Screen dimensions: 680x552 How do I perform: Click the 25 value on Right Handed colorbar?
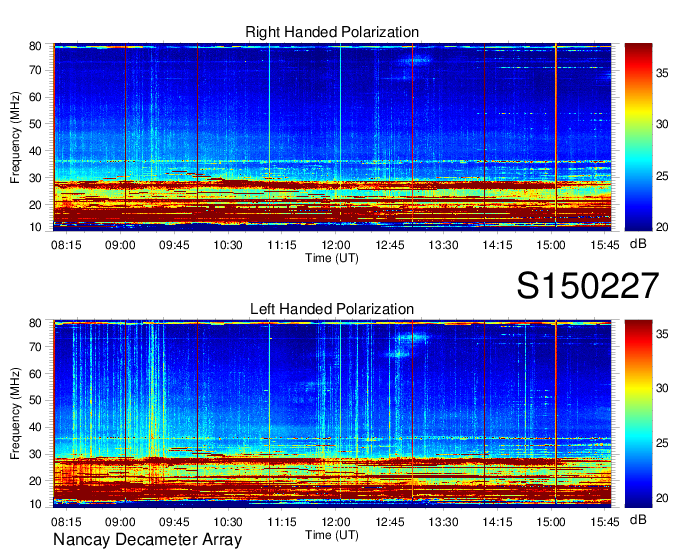click(662, 176)
